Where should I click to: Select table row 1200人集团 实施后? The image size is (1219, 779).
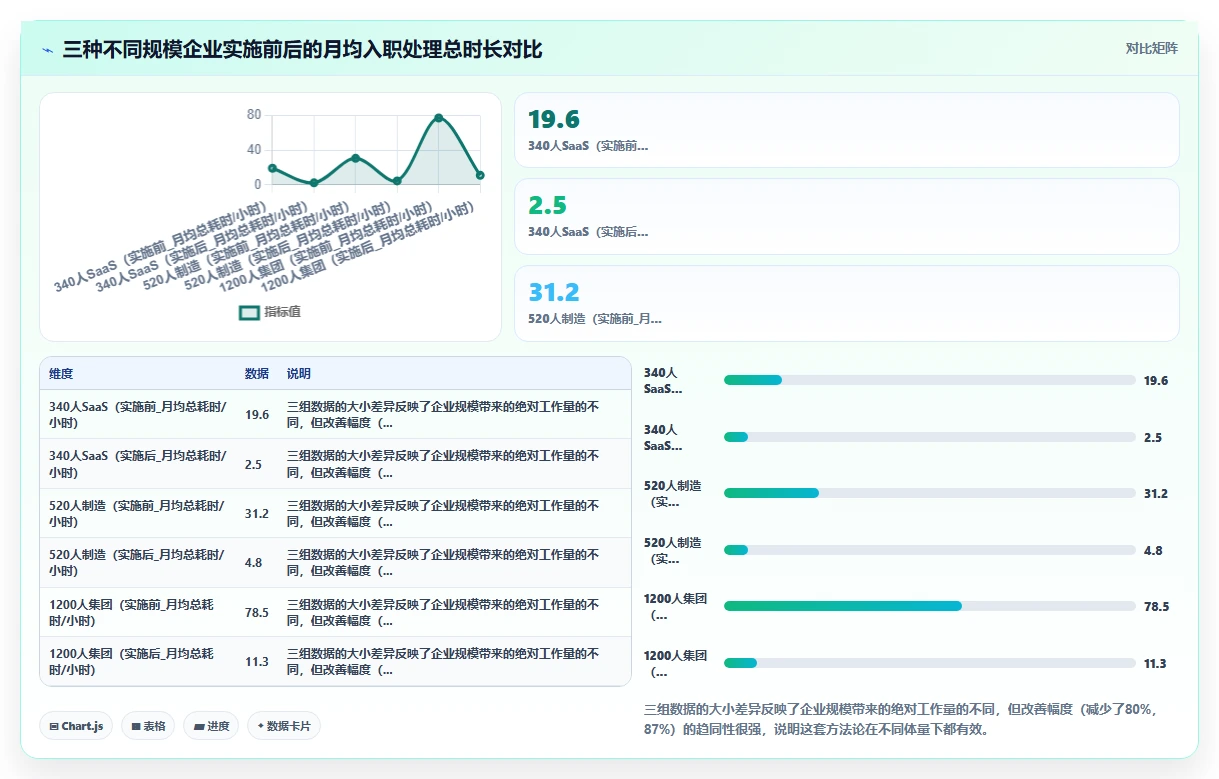(335, 661)
